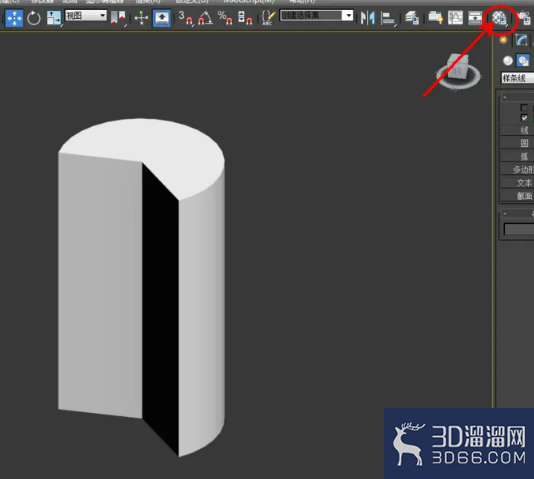Activate the Select and Manipulate tool
The image size is (534, 479).
tap(141, 18)
